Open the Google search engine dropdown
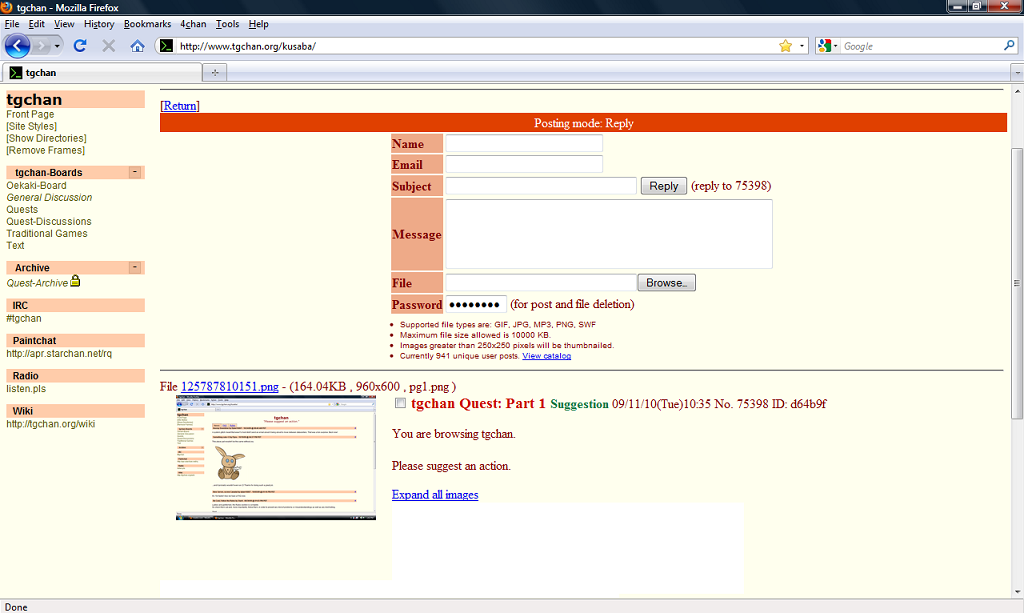Screen dimensions: 1024x613 pos(828,46)
